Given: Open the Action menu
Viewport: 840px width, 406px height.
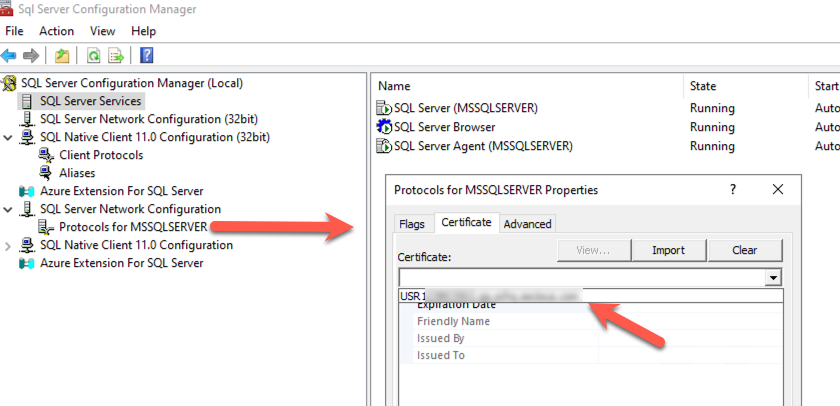Looking at the screenshot, I should tap(57, 31).
